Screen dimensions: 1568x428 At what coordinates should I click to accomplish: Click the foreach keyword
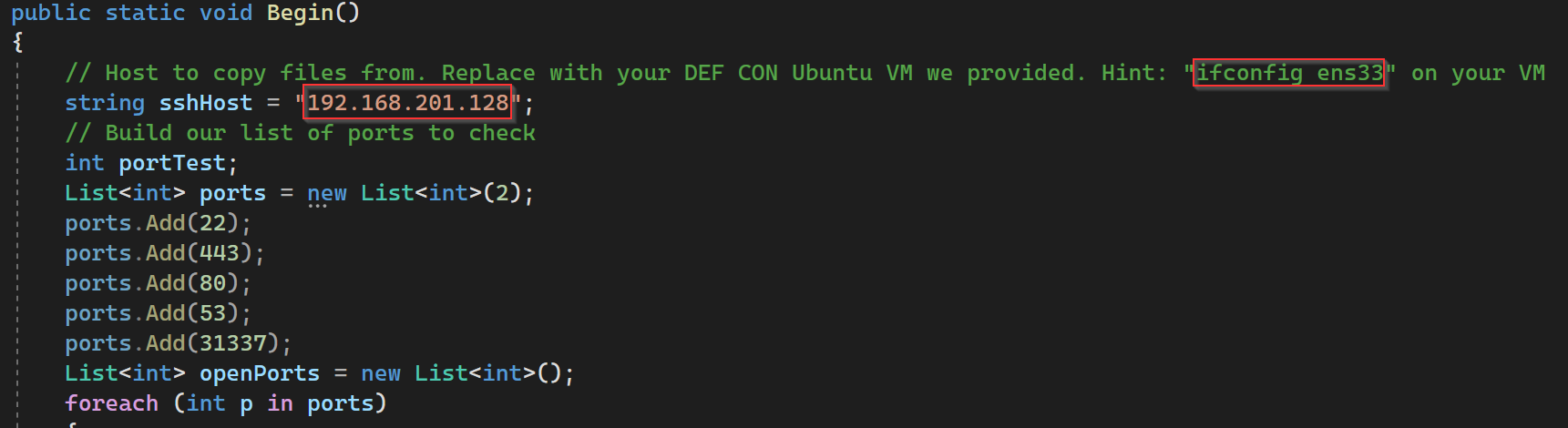[x=111, y=403]
